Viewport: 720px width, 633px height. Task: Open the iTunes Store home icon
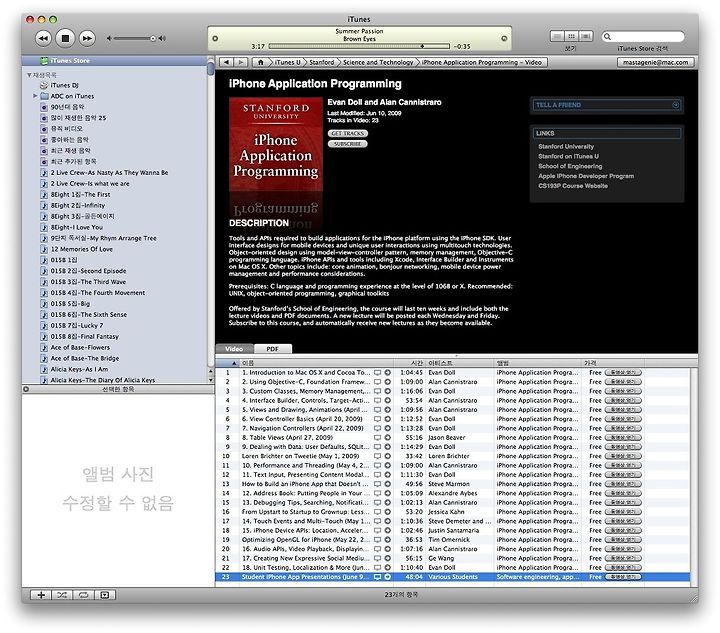click(260, 62)
